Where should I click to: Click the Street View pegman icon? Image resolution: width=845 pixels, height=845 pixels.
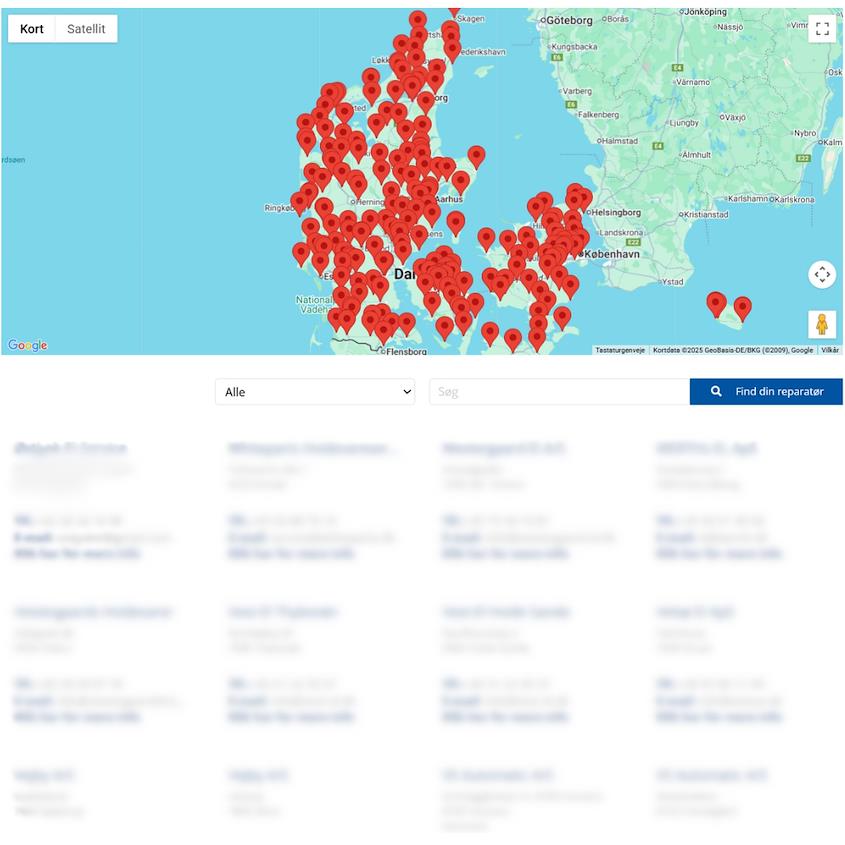(822, 325)
